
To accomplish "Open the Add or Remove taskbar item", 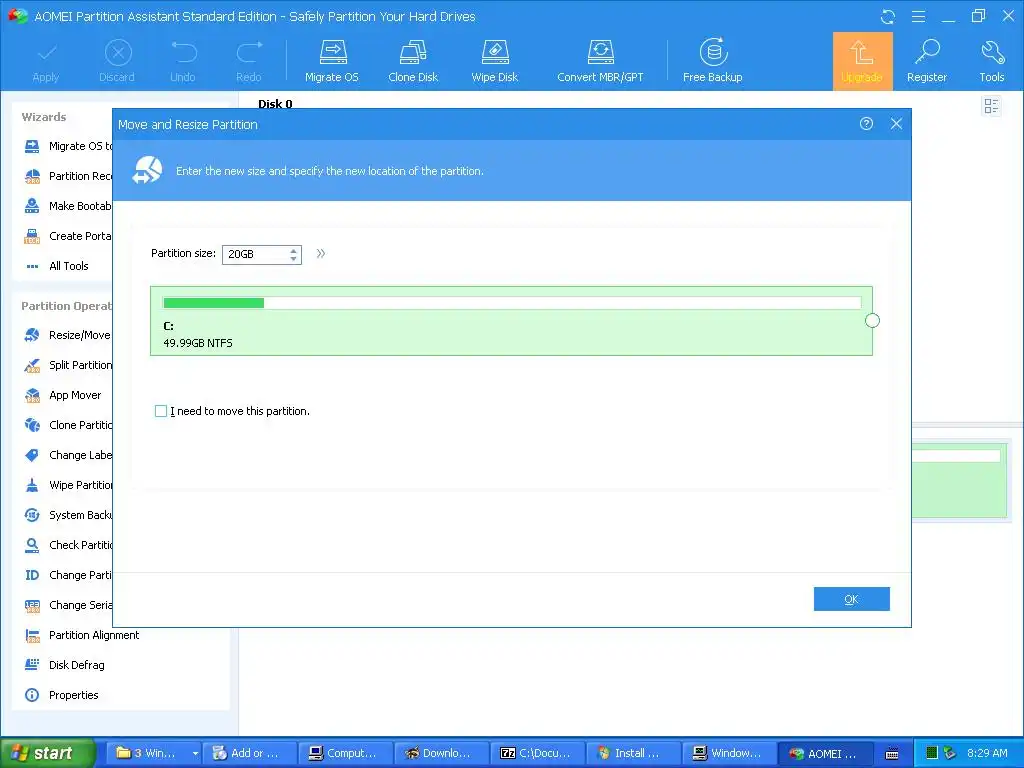I will tap(248, 753).
